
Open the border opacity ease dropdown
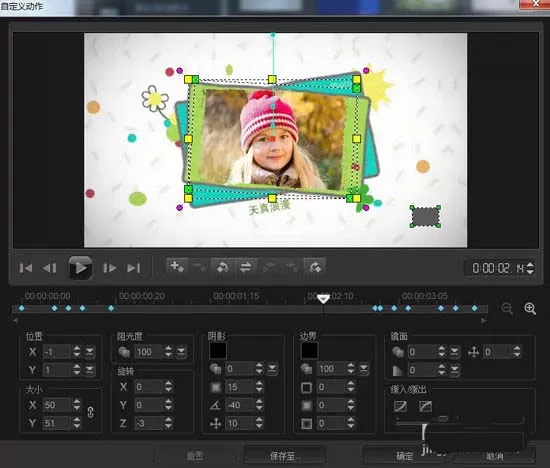point(364,369)
